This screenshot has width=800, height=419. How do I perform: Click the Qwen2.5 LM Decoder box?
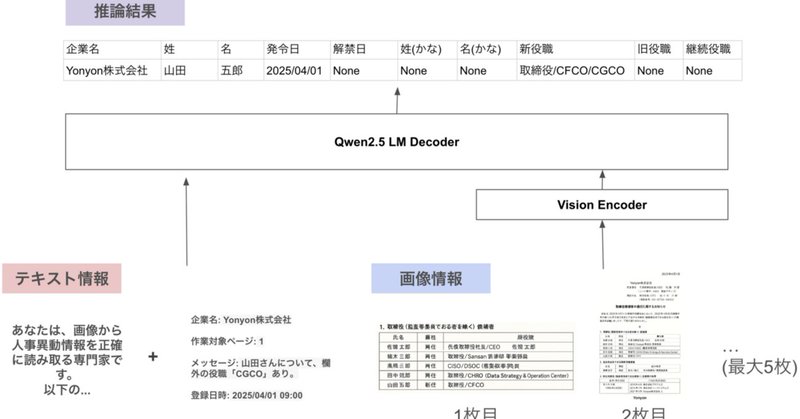click(x=396, y=142)
